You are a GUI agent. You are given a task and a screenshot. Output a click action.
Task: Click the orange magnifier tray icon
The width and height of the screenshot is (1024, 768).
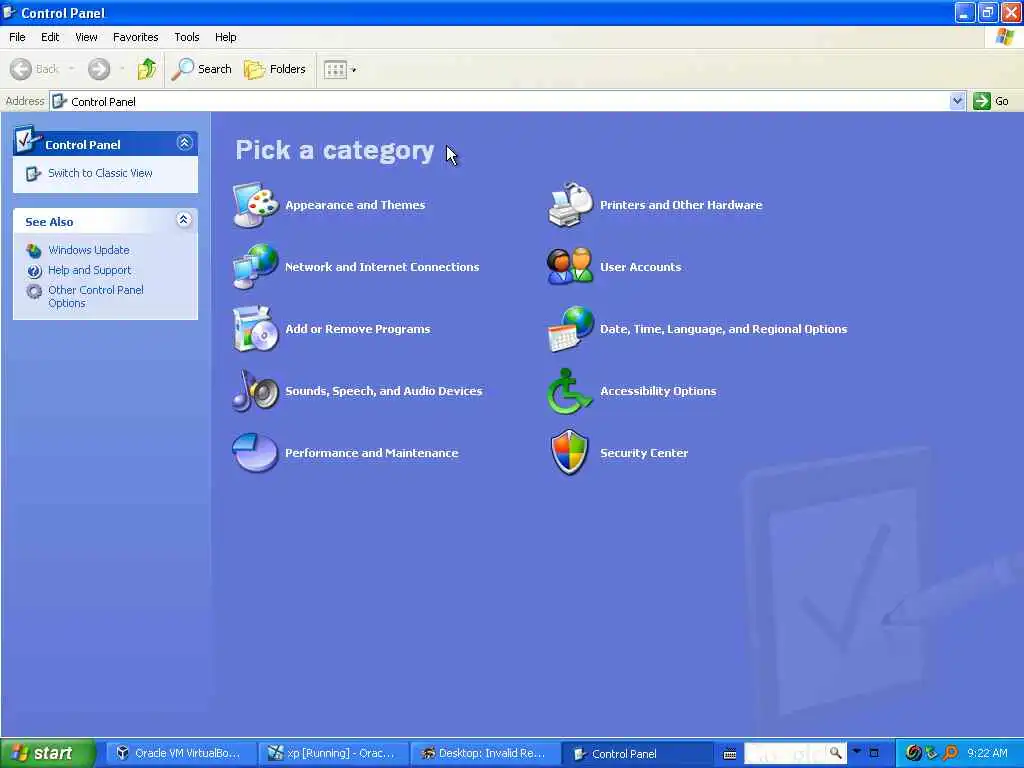coord(950,753)
